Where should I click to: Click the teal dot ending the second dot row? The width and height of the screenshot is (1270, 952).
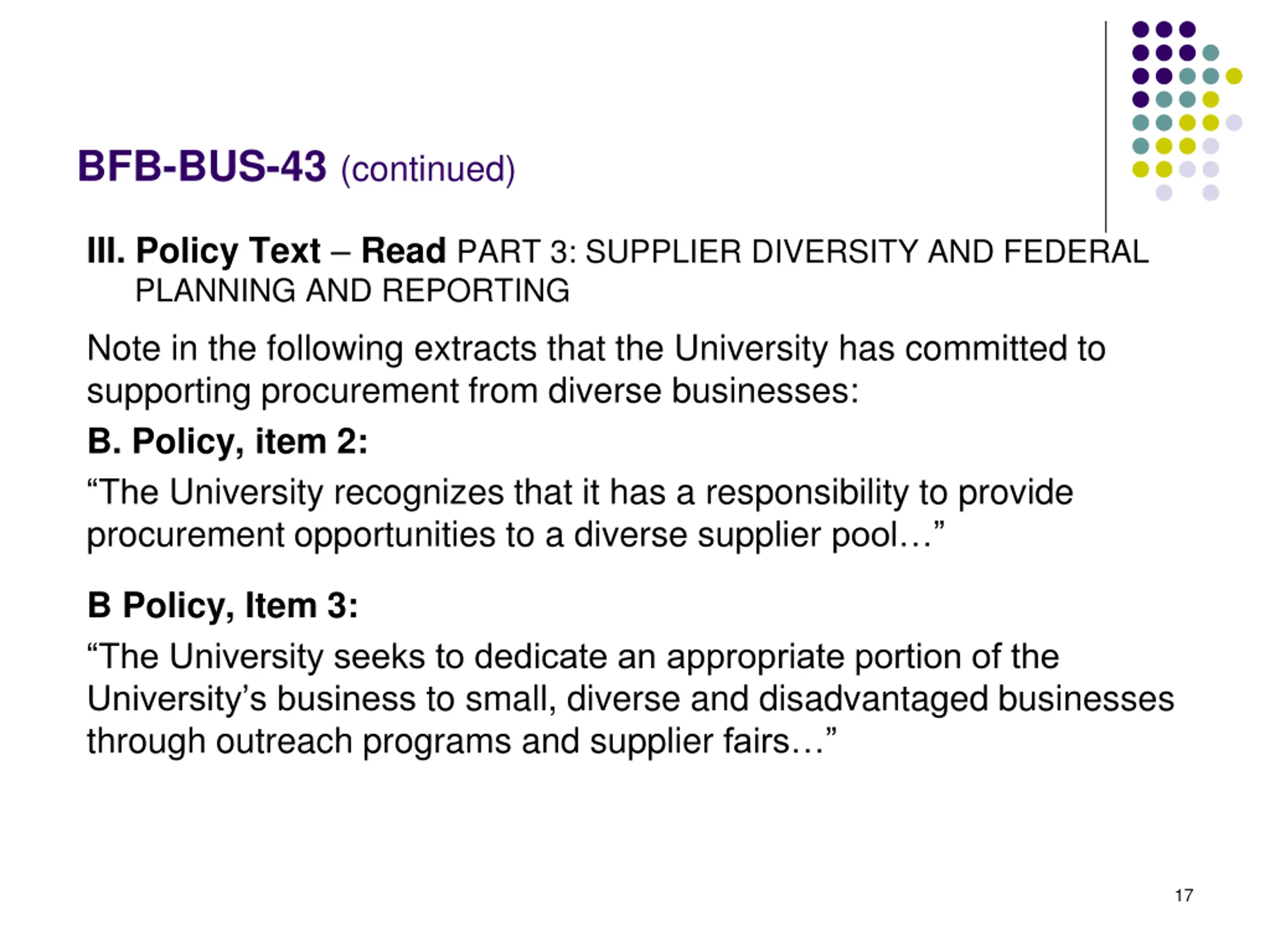[1210, 53]
